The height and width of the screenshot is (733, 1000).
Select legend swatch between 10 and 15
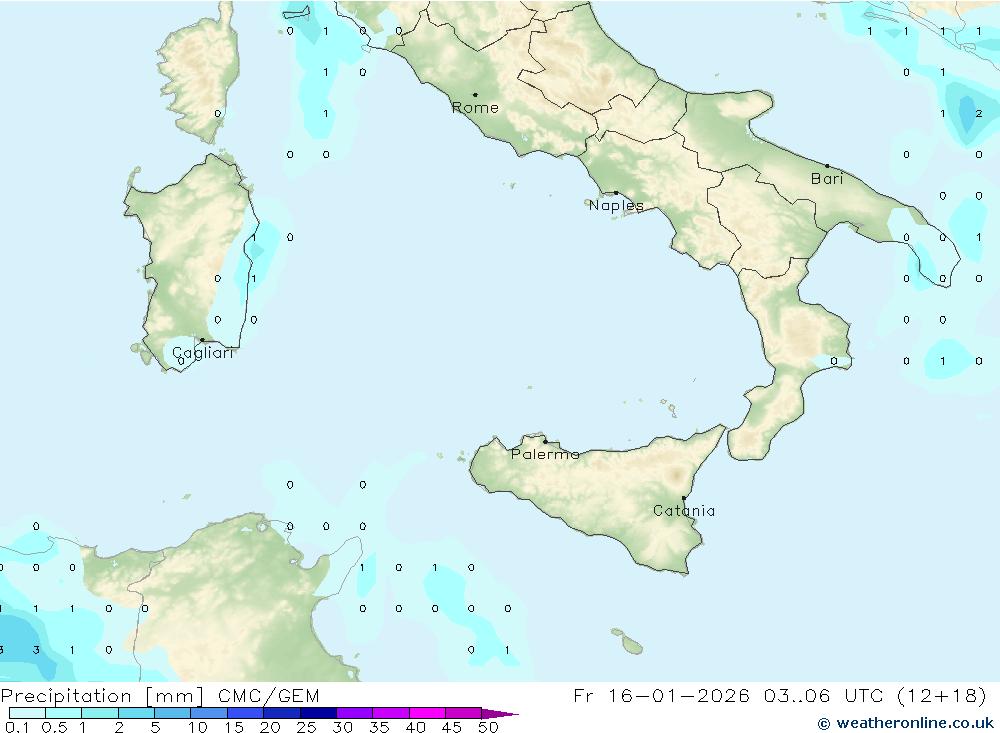click(x=209, y=713)
